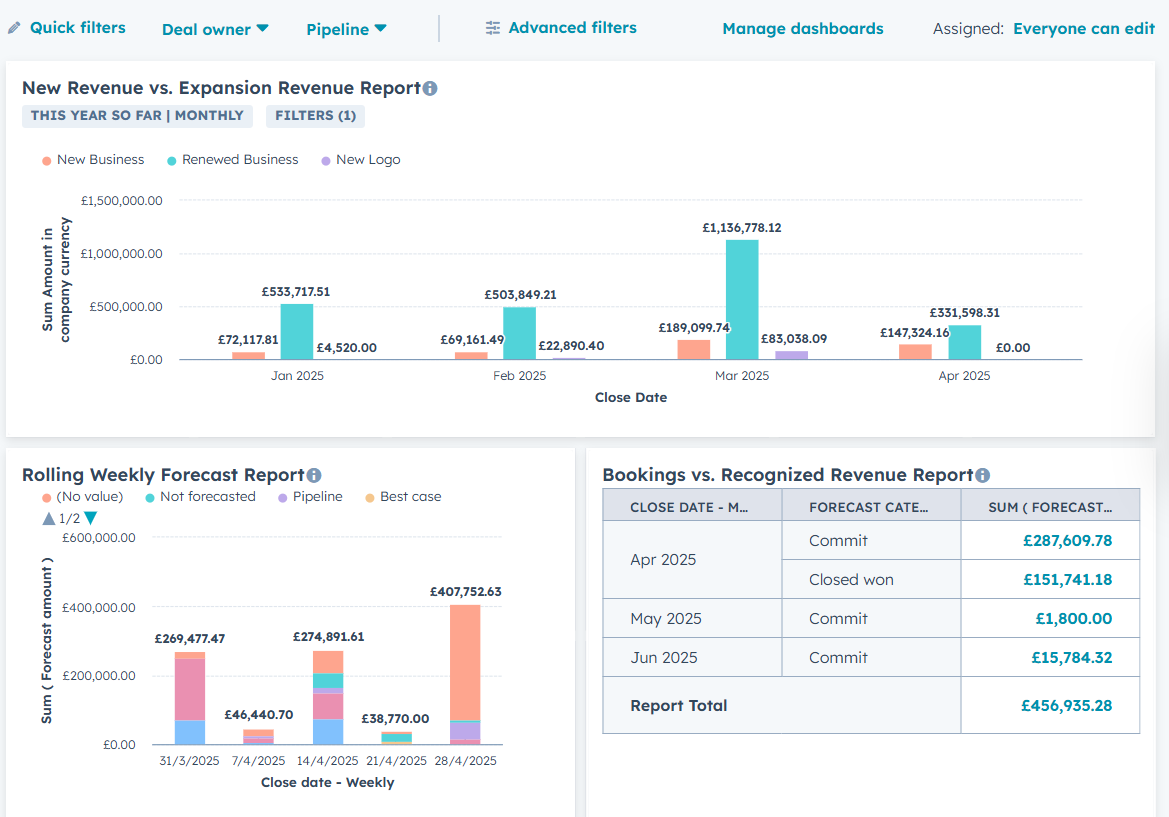The height and width of the screenshot is (817, 1169).
Task: Toggle New Logo legend series
Action: point(361,160)
